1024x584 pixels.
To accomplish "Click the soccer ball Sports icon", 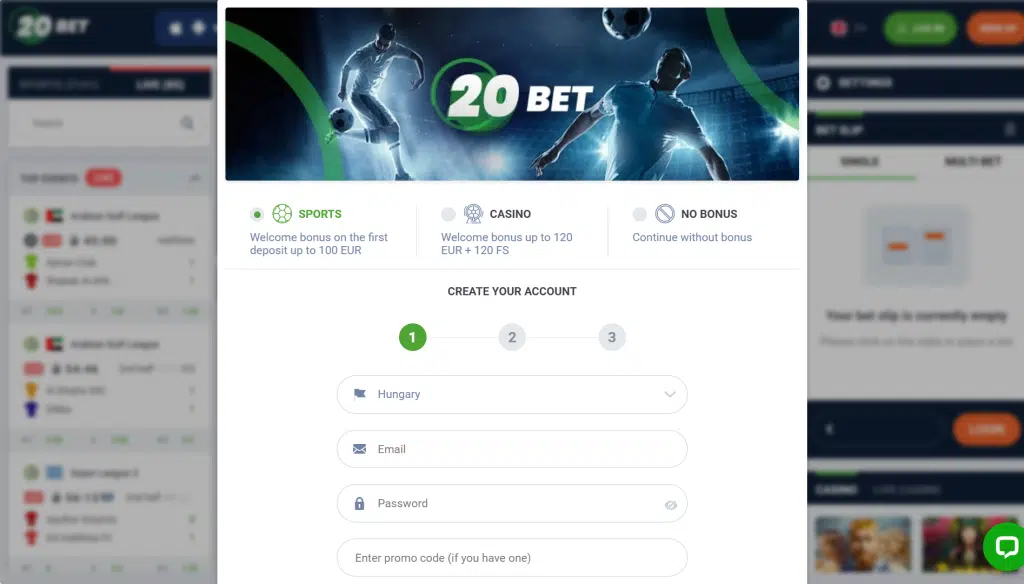I will (x=282, y=214).
